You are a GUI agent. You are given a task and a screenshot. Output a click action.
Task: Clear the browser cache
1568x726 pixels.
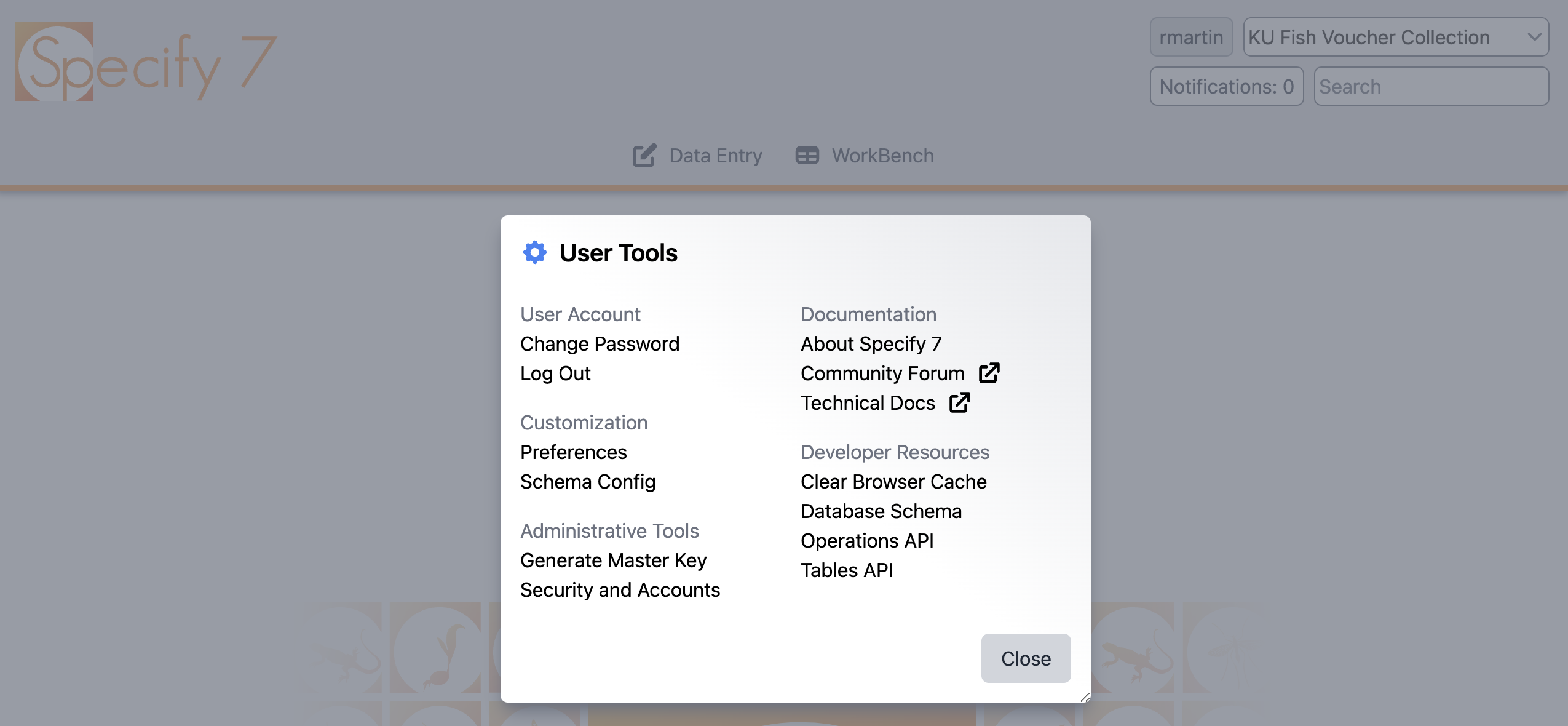[x=893, y=481]
